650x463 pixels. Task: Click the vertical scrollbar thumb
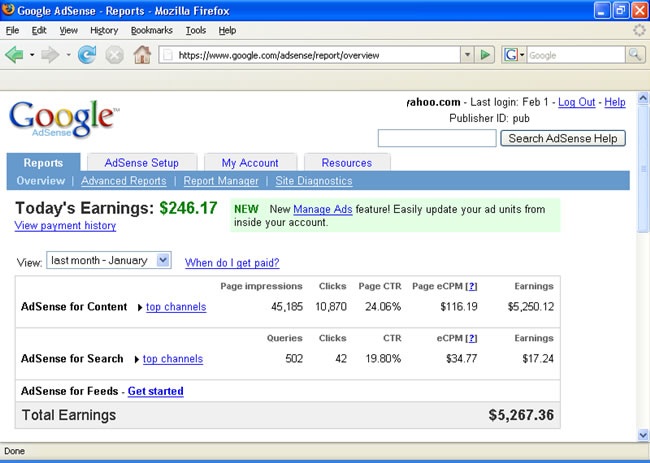point(643,169)
